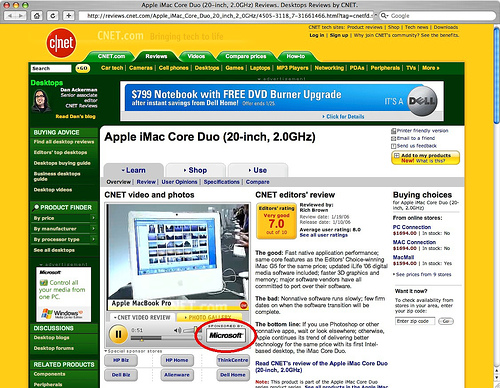Add a bookmark with the plus icon
This screenshot has width=500, height=388.
68,16
